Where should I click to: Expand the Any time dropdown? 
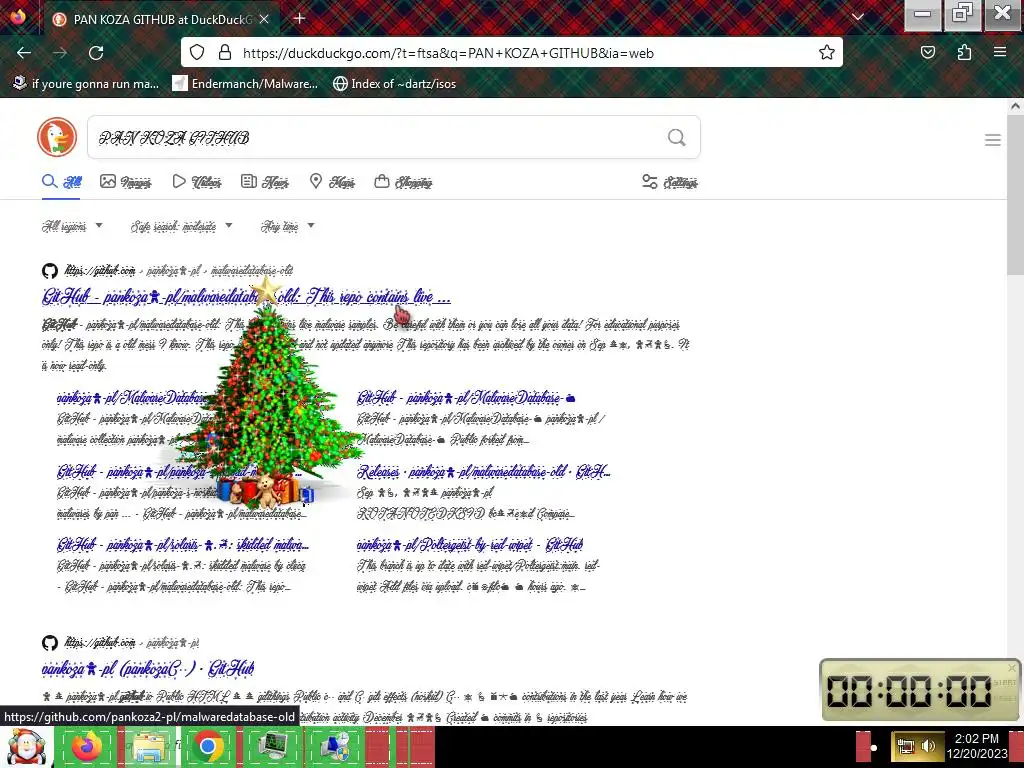pyautogui.click(x=287, y=226)
